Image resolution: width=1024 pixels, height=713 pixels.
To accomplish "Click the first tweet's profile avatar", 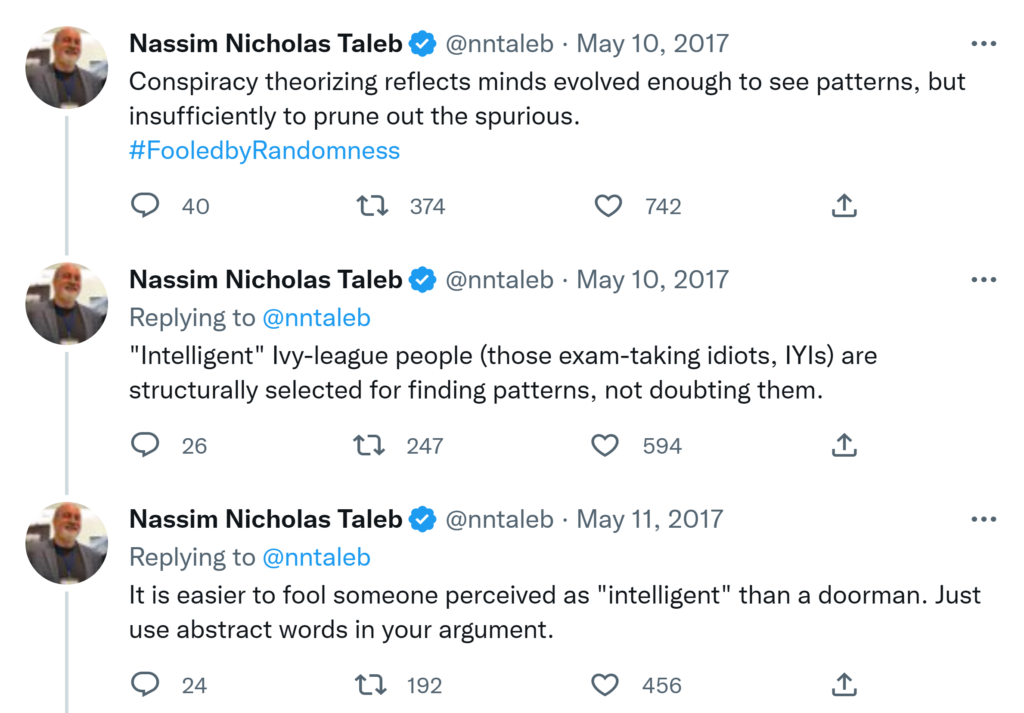I will [66, 68].
